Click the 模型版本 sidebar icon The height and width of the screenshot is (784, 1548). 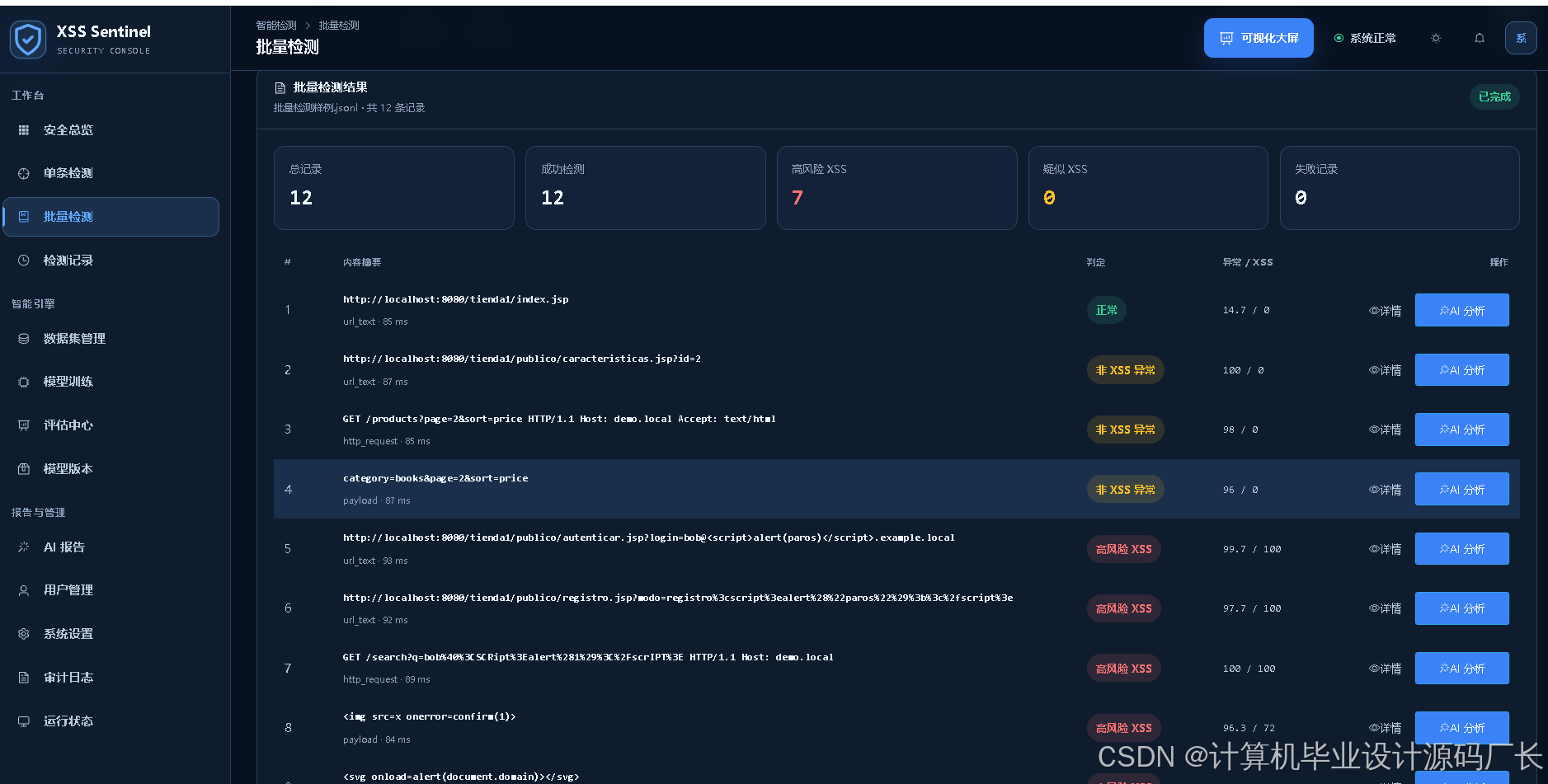[24, 469]
